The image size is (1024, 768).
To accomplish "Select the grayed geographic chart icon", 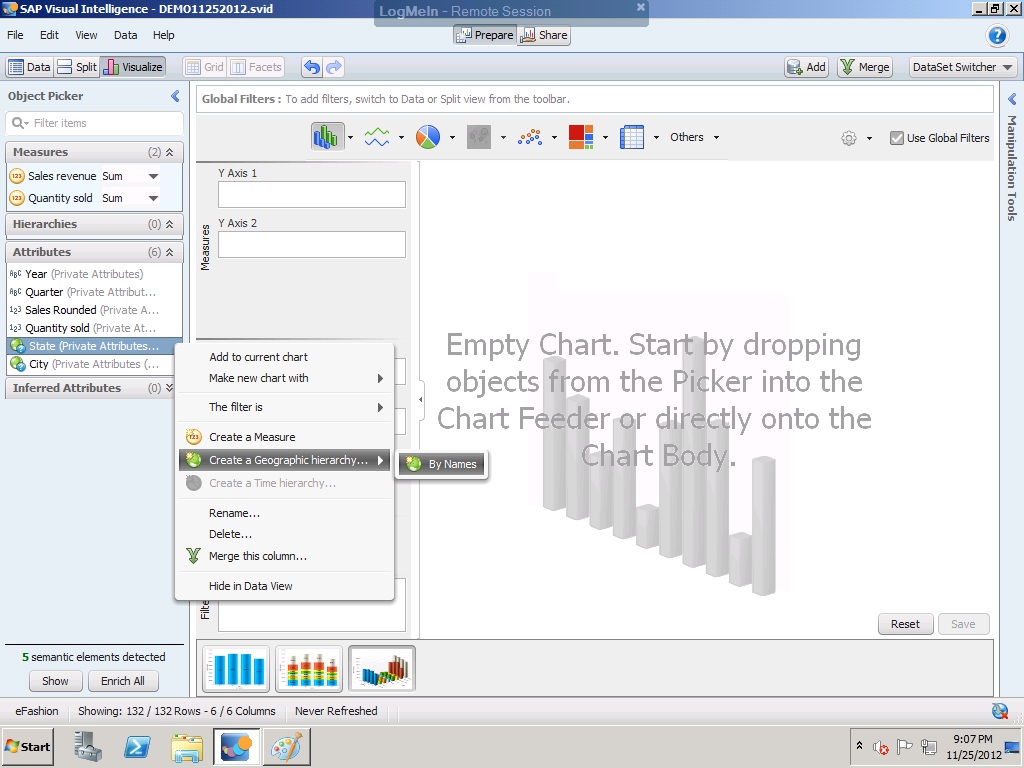I will pyautogui.click(x=479, y=137).
